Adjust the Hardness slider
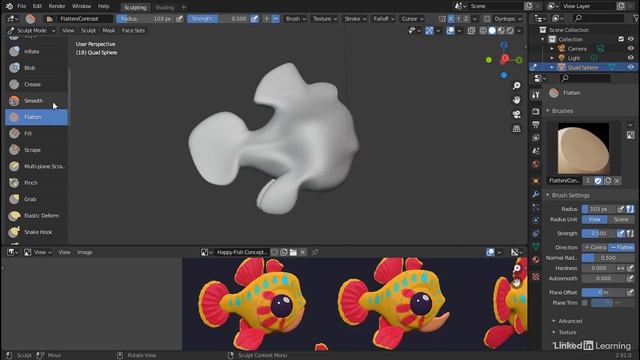This screenshot has height=360, width=640. pyautogui.click(x=599, y=268)
